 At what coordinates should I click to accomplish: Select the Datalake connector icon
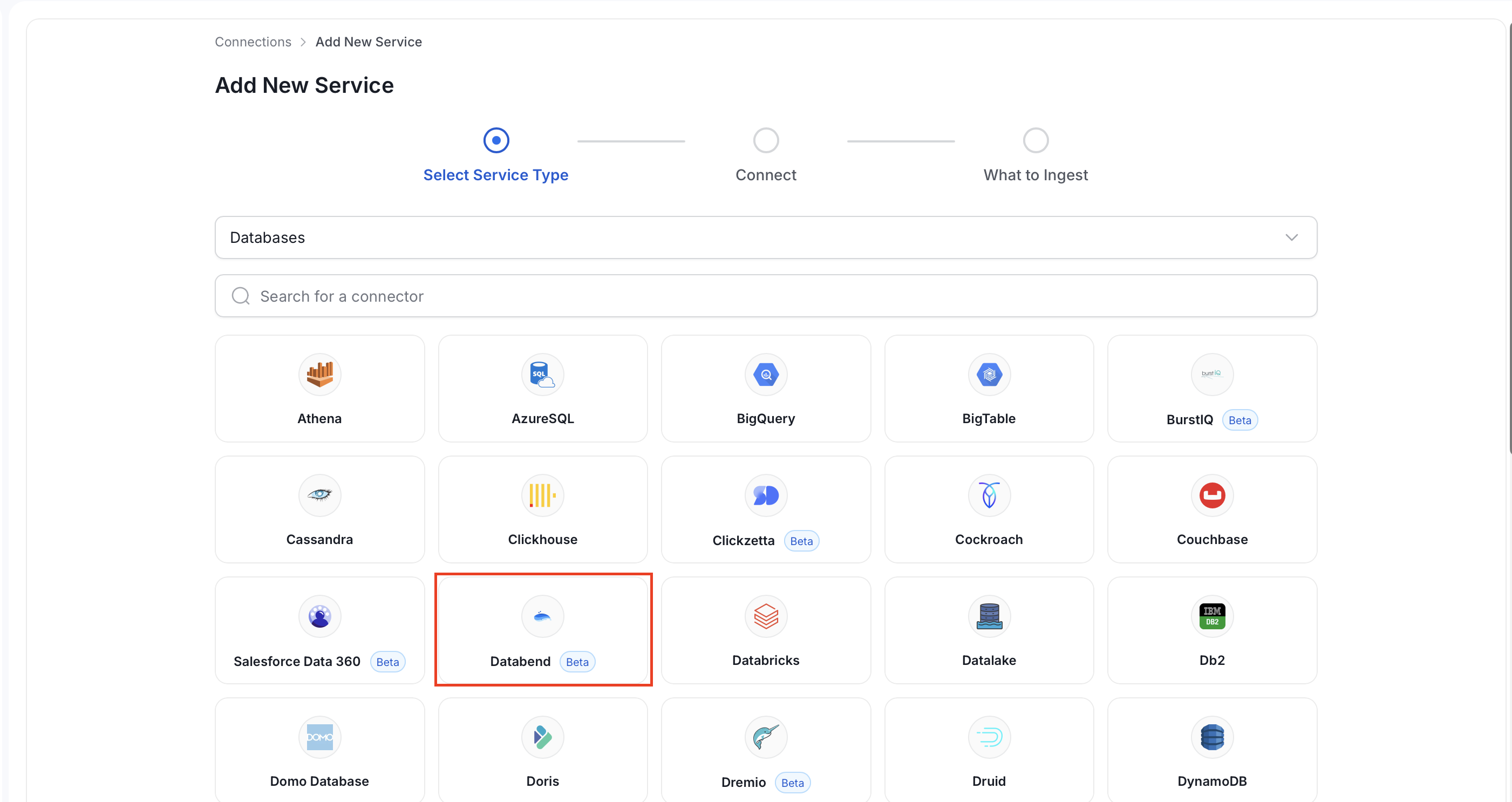pyautogui.click(x=989, y=616)
